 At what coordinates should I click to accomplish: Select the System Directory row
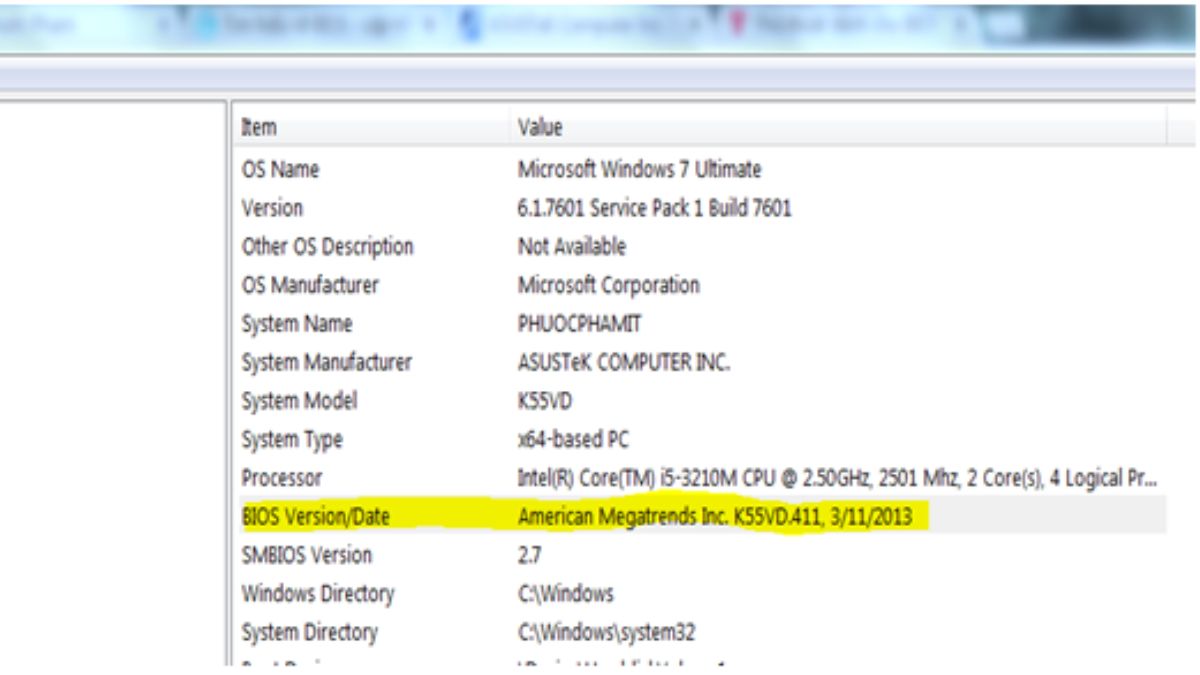coord(309,632)
